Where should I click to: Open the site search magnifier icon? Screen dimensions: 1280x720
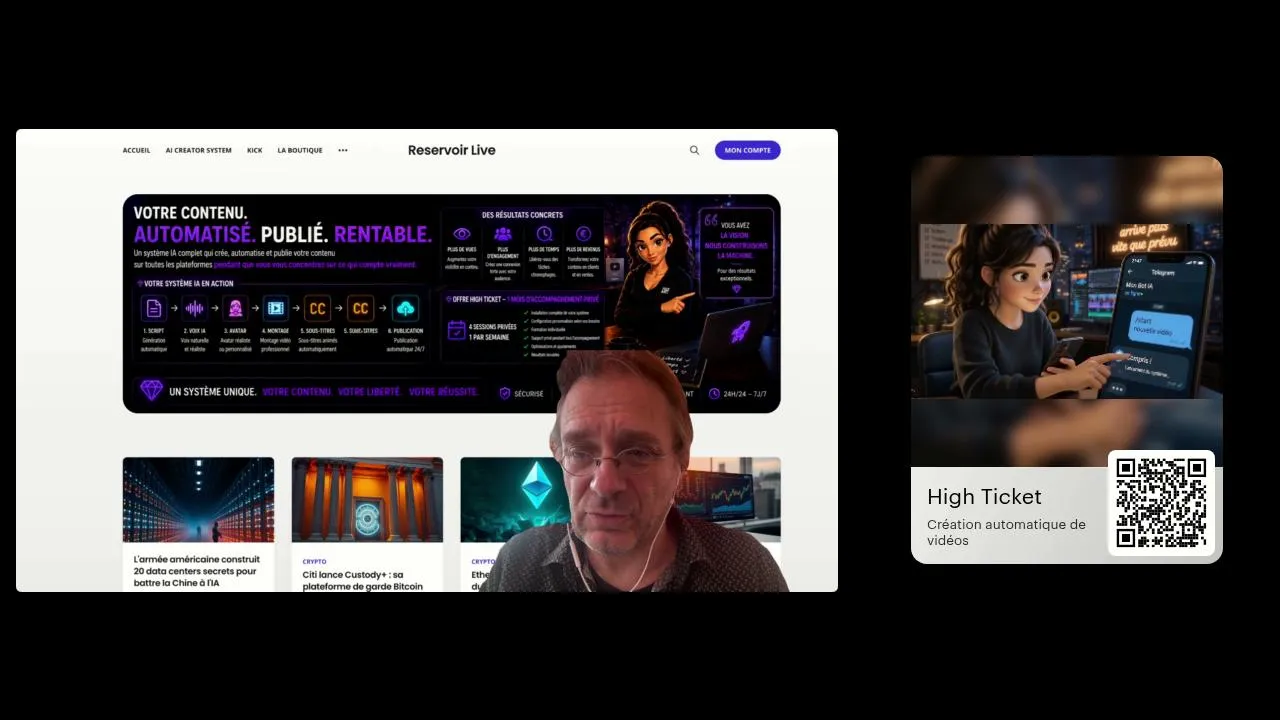[694, 150]
